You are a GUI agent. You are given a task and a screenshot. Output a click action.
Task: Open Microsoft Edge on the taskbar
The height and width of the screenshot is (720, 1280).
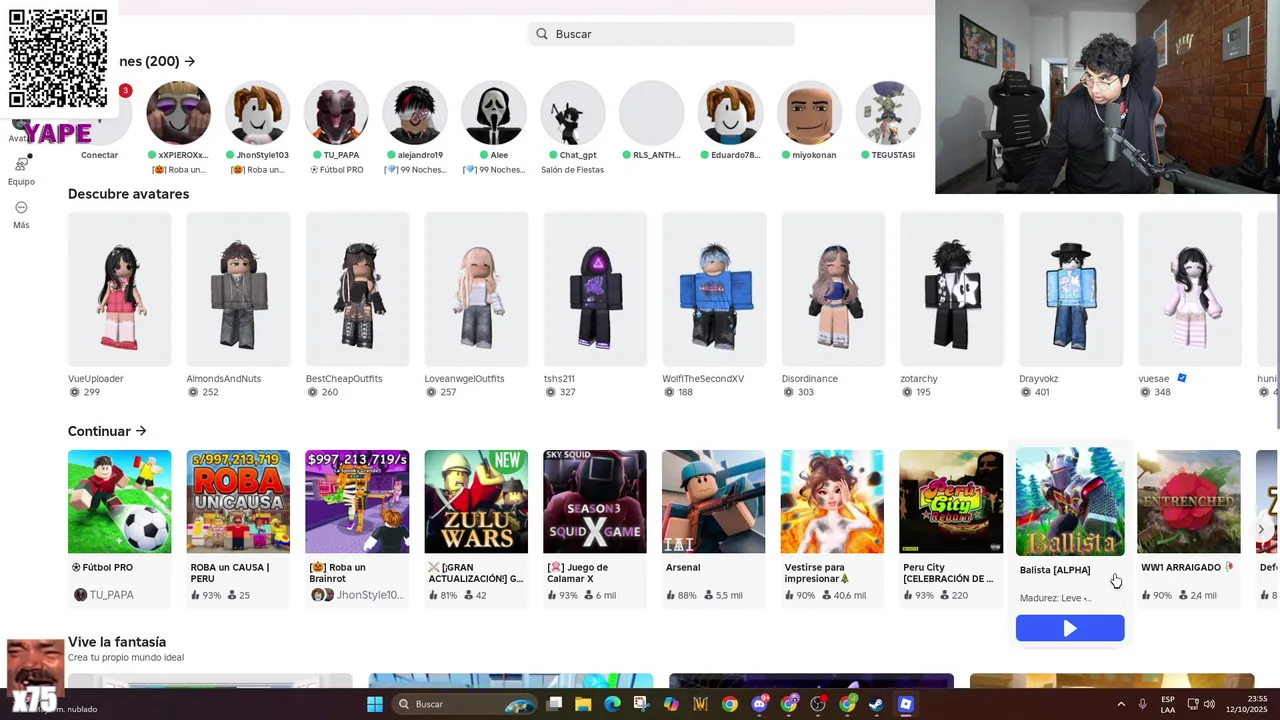[612, 704]
